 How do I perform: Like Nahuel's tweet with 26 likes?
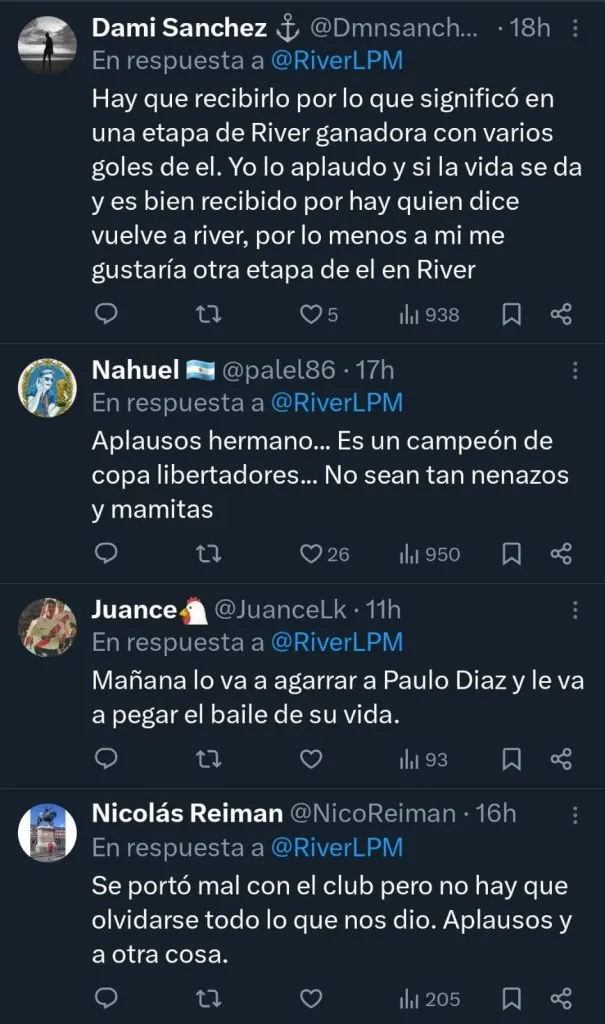(312, 553)
